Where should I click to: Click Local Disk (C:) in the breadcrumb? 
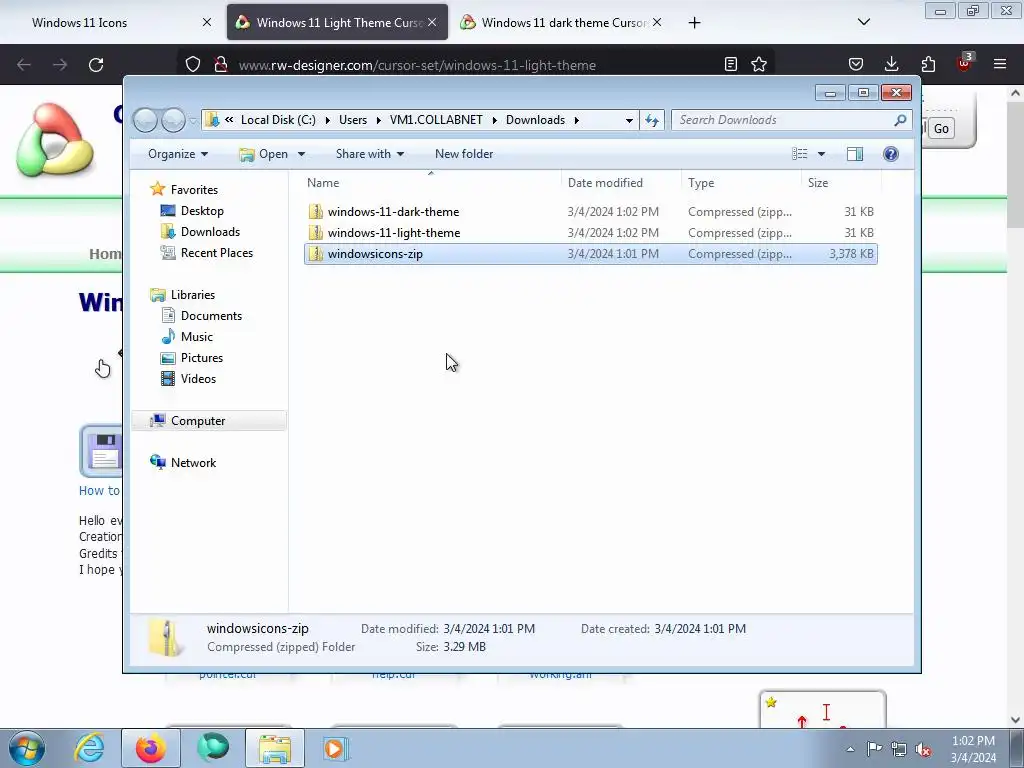coord(278,120)
